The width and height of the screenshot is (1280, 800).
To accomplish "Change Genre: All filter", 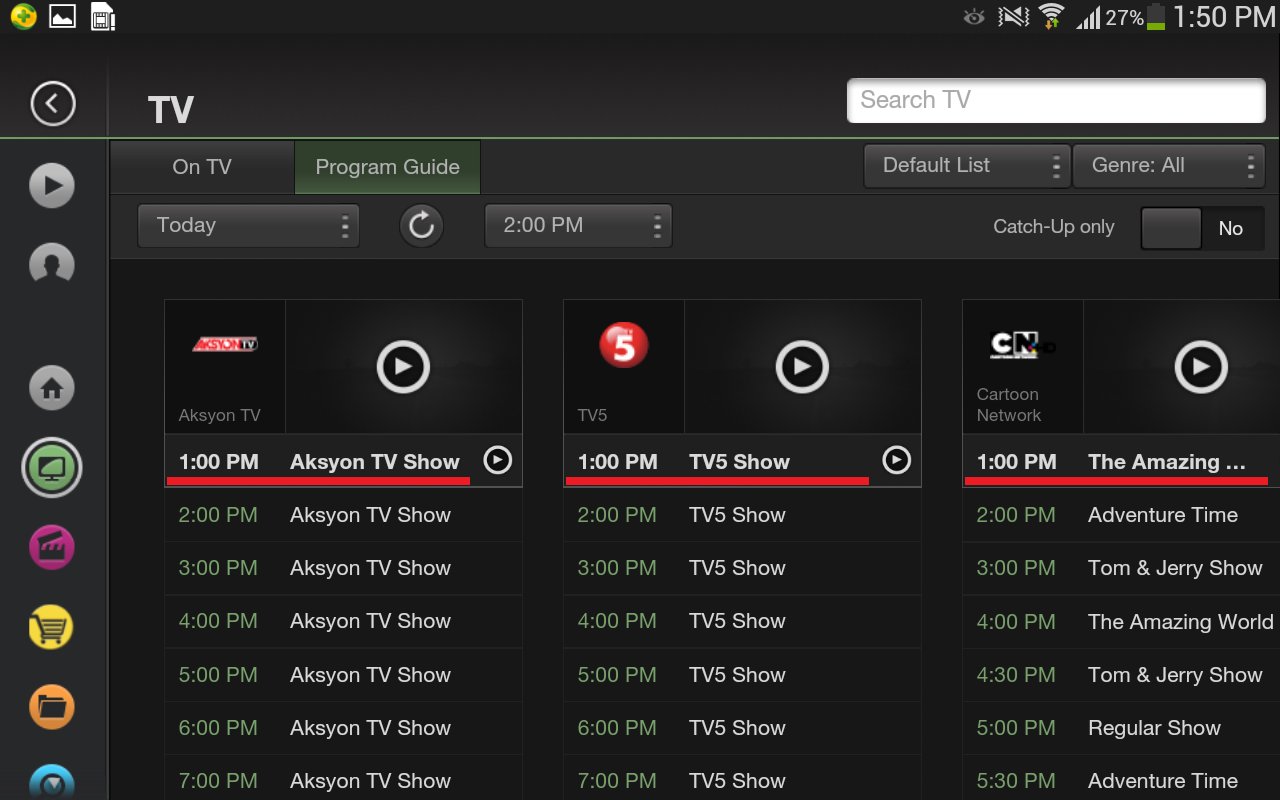I will [x=1168, y=165].
